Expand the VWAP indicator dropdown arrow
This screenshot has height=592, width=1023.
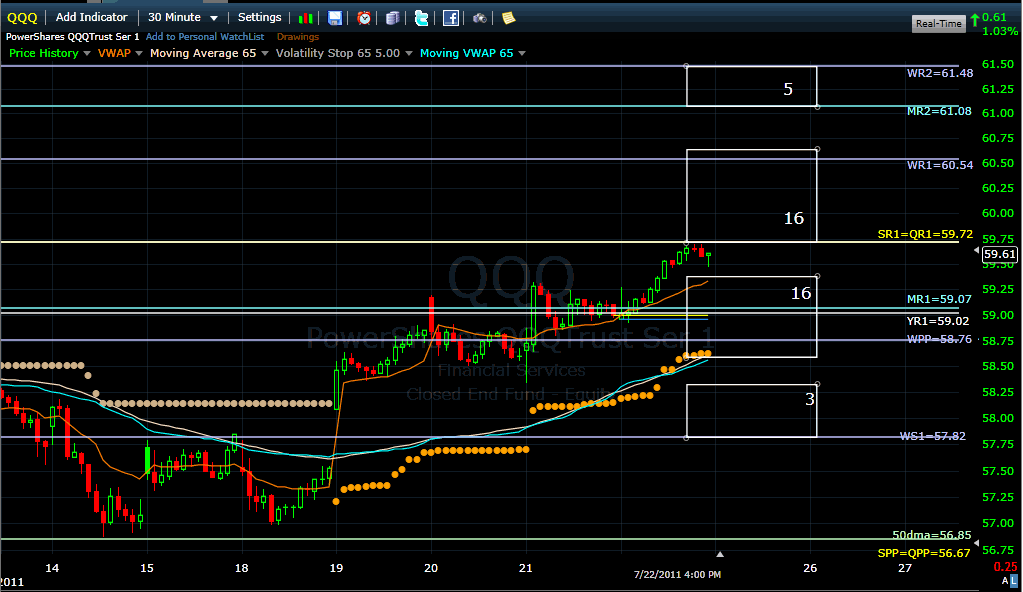pyautogui.click(x=138, y=54)
